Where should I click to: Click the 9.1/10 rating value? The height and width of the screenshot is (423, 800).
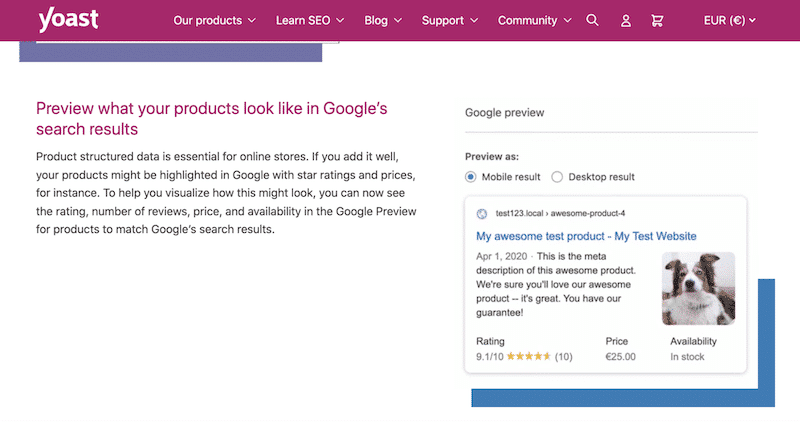click(489, 357)
